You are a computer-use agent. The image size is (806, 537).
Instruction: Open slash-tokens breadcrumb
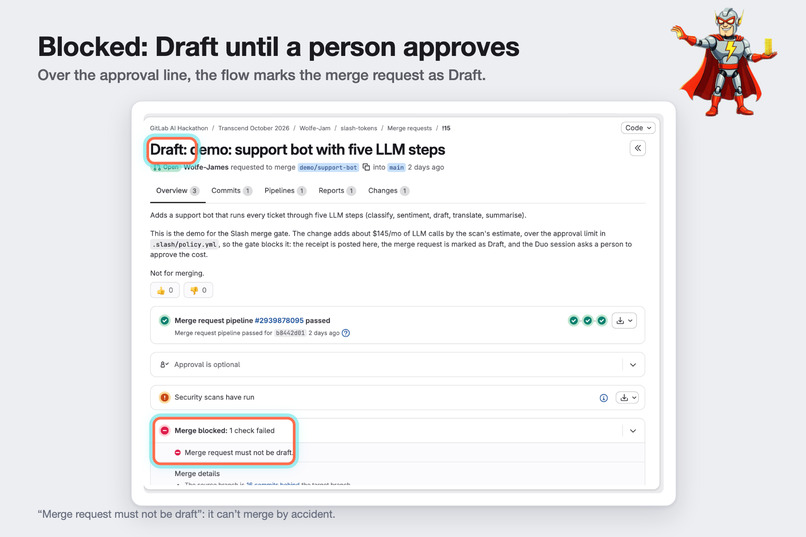coord(358,128)
